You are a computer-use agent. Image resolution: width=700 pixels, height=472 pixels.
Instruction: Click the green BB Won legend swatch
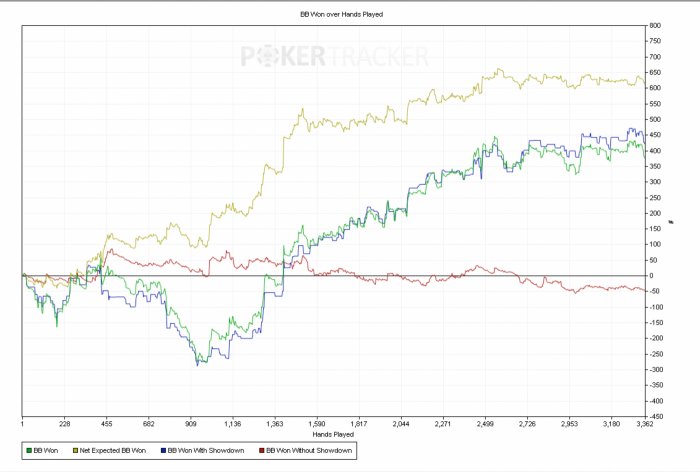point(29,451)
